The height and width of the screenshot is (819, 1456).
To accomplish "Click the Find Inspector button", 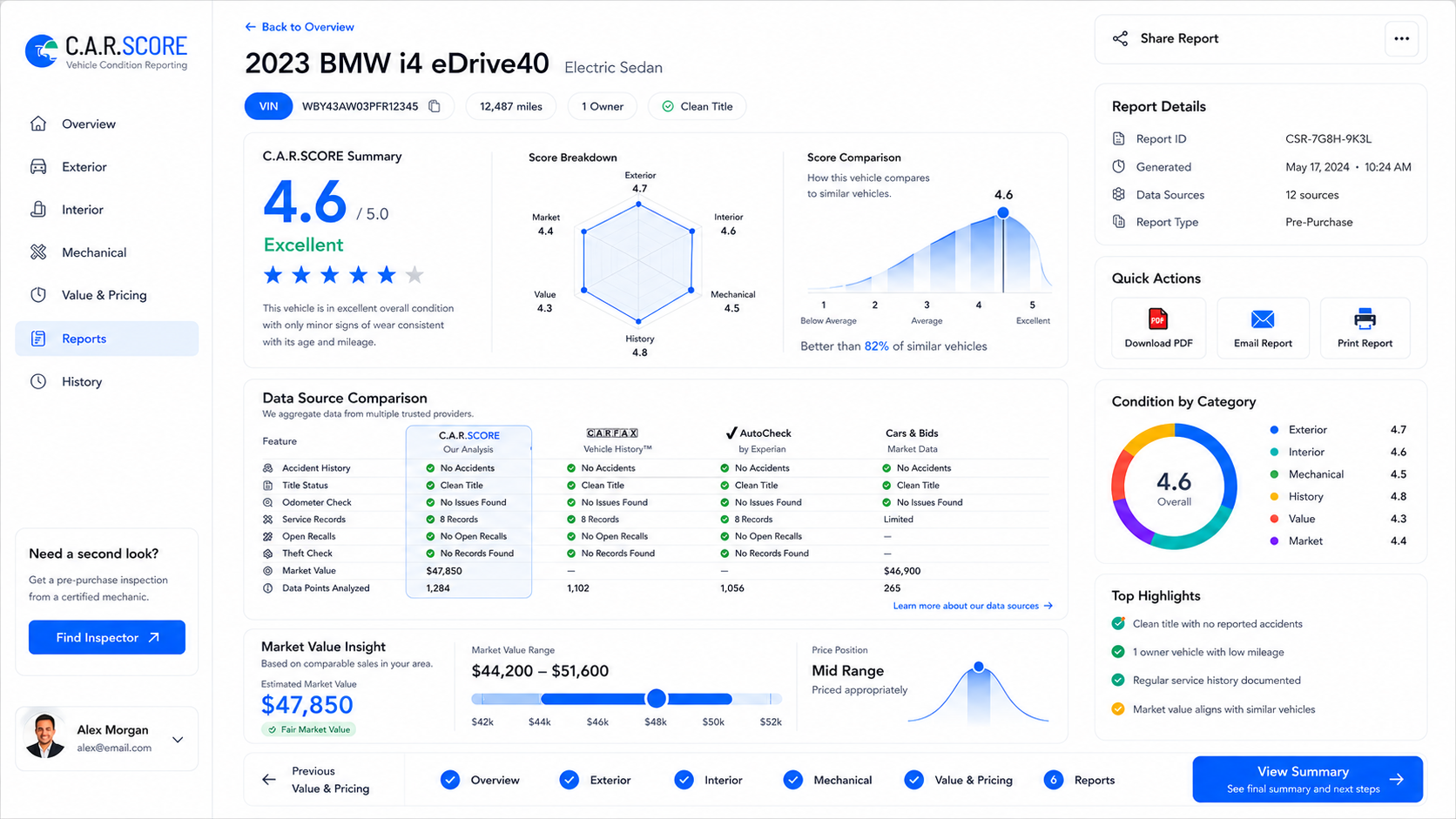I will click(x=107, y=637).
